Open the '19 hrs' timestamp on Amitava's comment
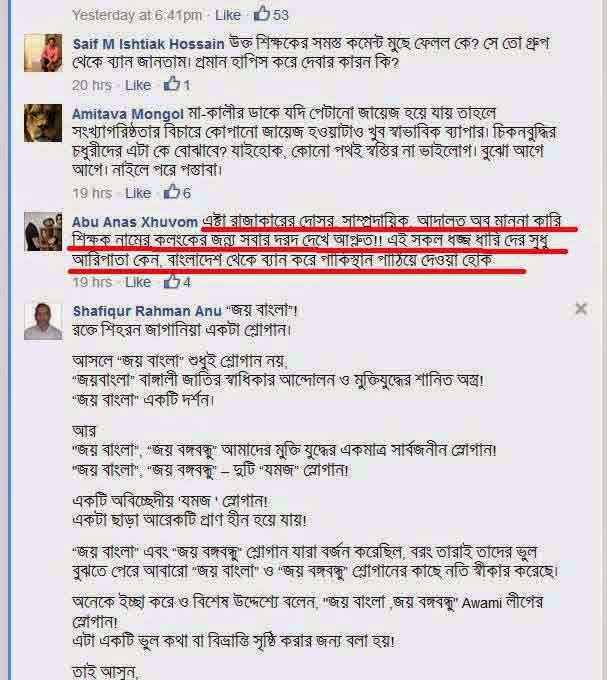The width and height of the screenshot is (607, 680). click(92, 193)
